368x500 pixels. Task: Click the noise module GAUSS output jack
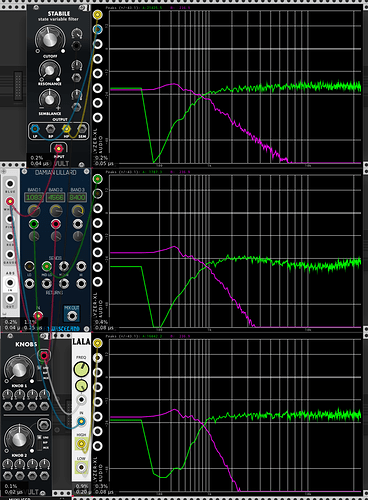click(x=10, y=254)
